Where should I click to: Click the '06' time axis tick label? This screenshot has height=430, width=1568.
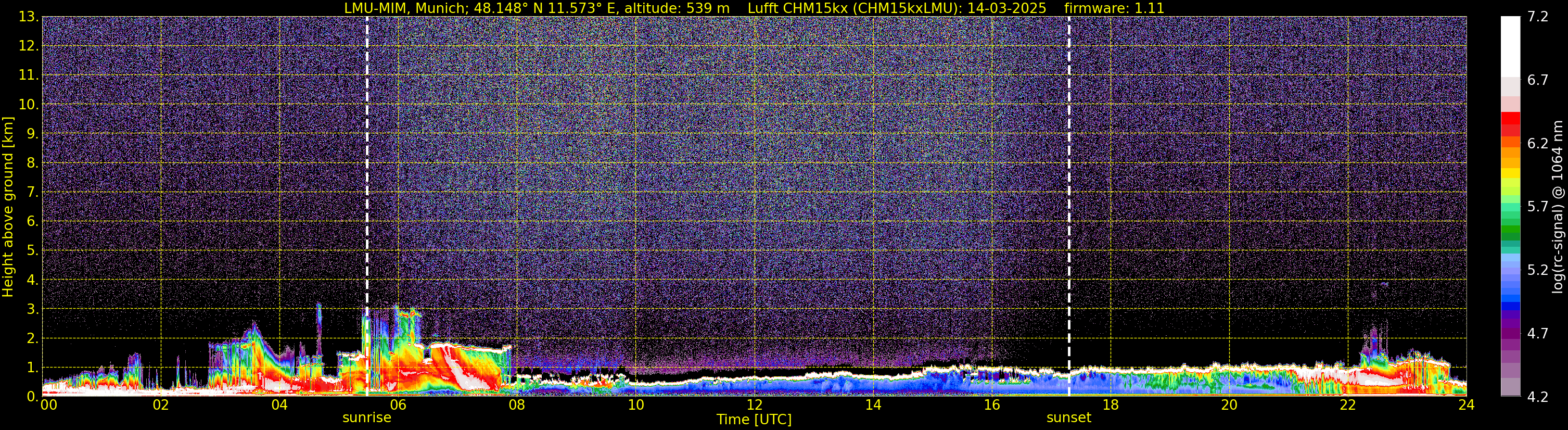[398, 405]
